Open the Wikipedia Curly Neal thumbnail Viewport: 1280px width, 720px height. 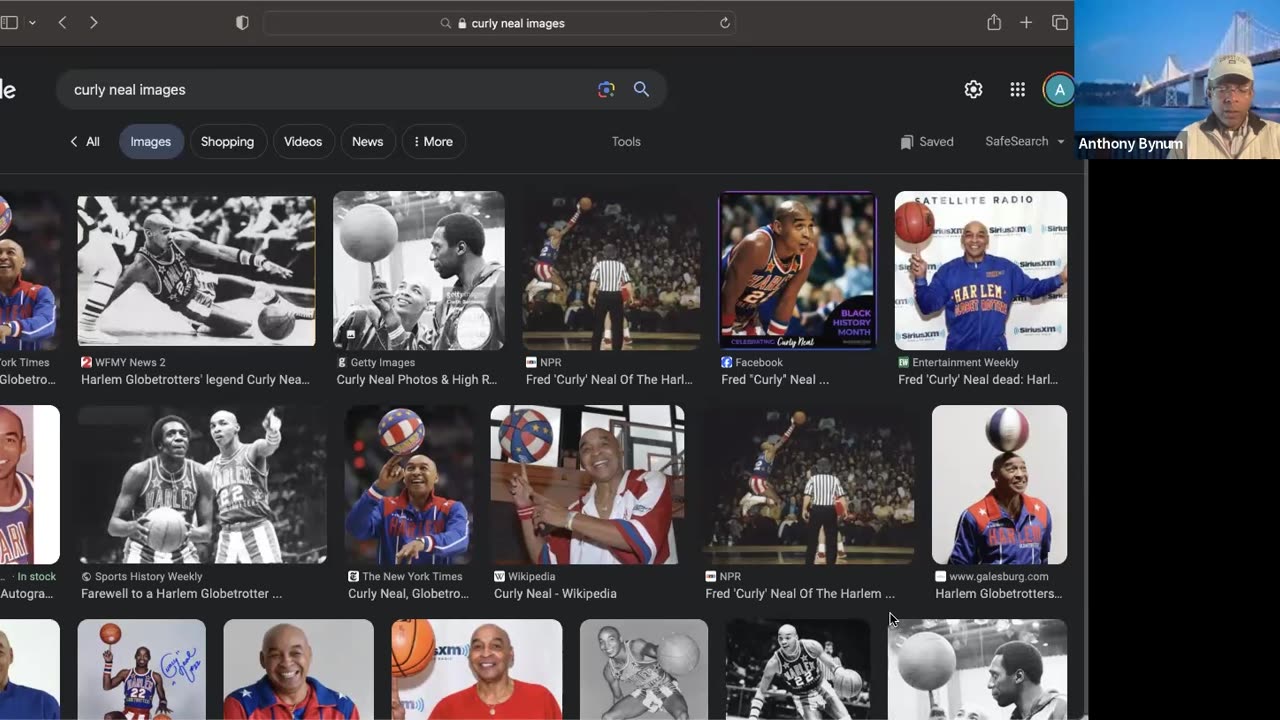point(587,485)
